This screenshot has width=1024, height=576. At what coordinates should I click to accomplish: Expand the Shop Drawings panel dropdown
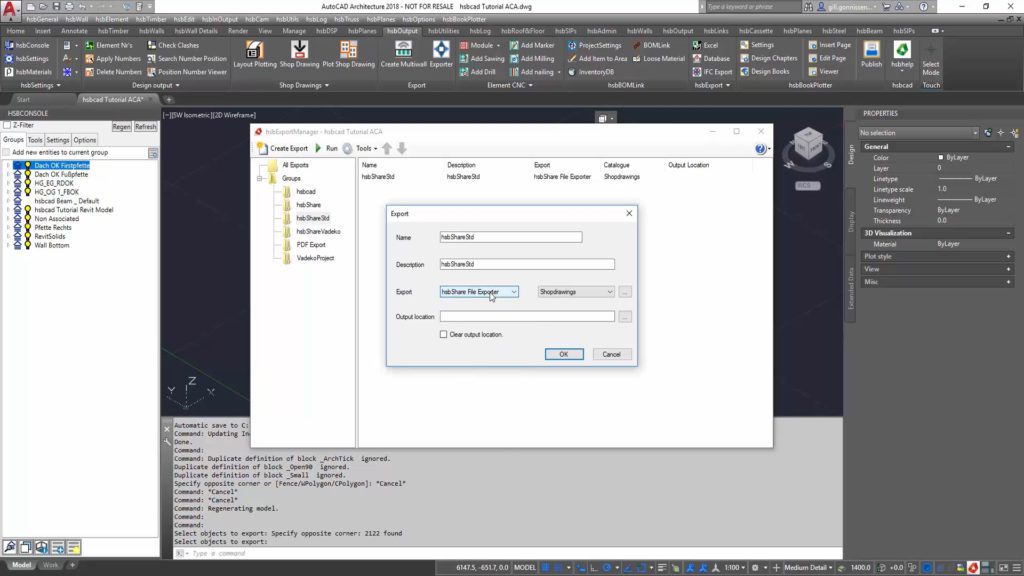[x=304, y=86]
